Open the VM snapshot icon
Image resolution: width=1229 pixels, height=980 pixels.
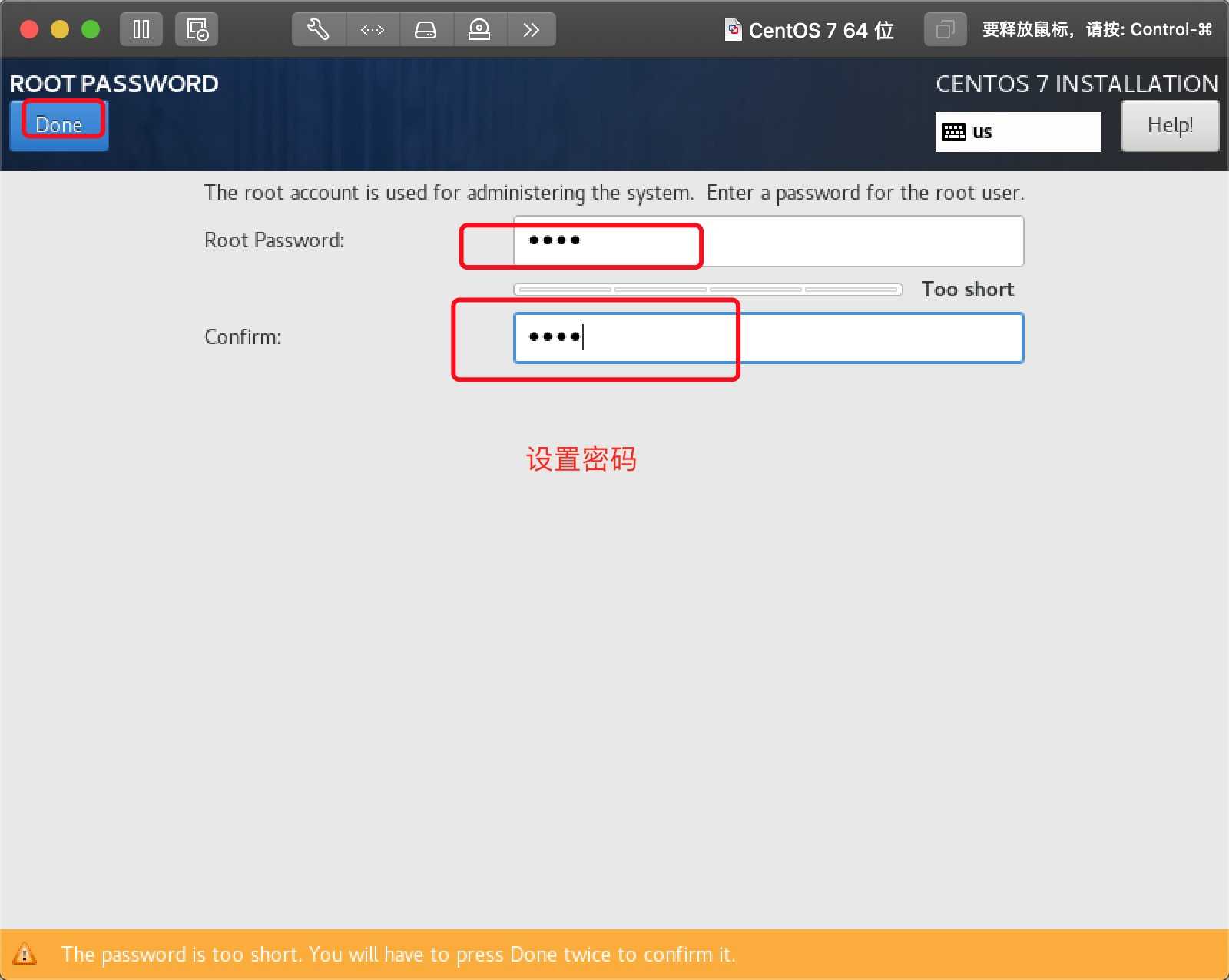(x=197, y=30)
